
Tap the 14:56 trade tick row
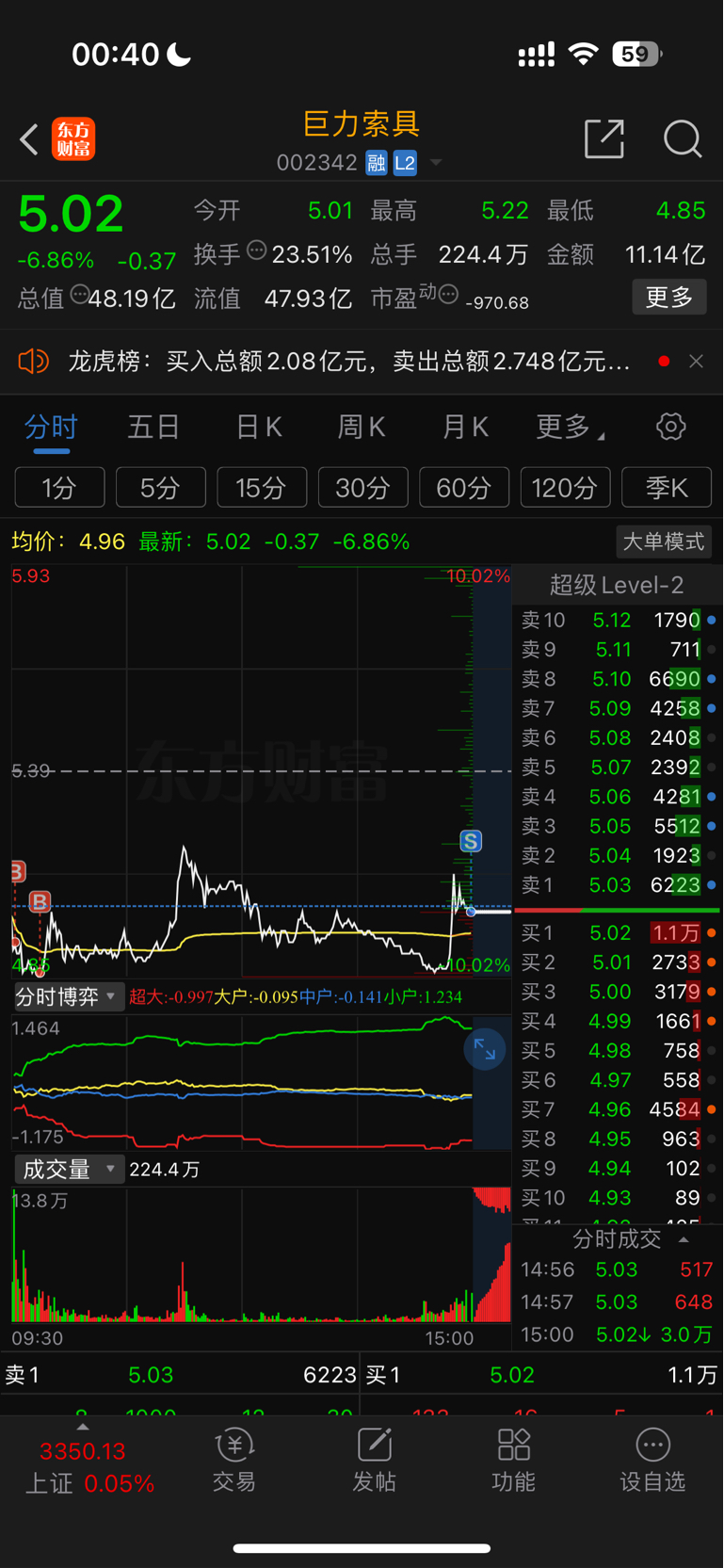(618, 1269)
